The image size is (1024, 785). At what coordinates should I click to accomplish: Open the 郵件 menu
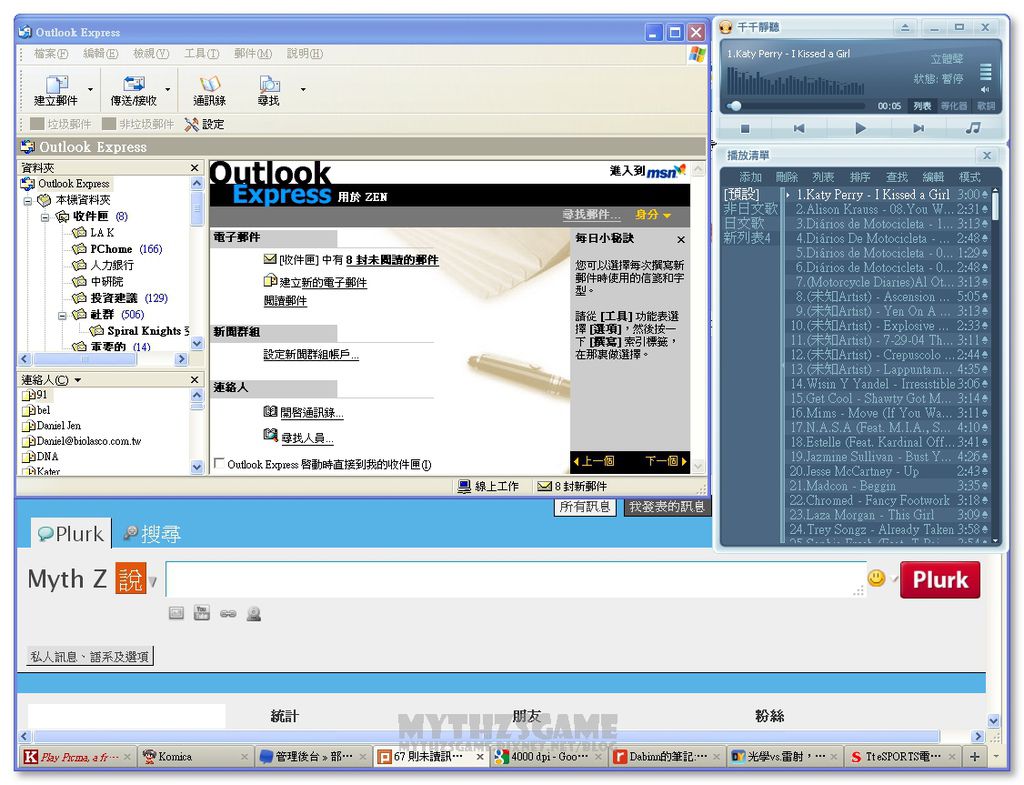coord(253,54)
